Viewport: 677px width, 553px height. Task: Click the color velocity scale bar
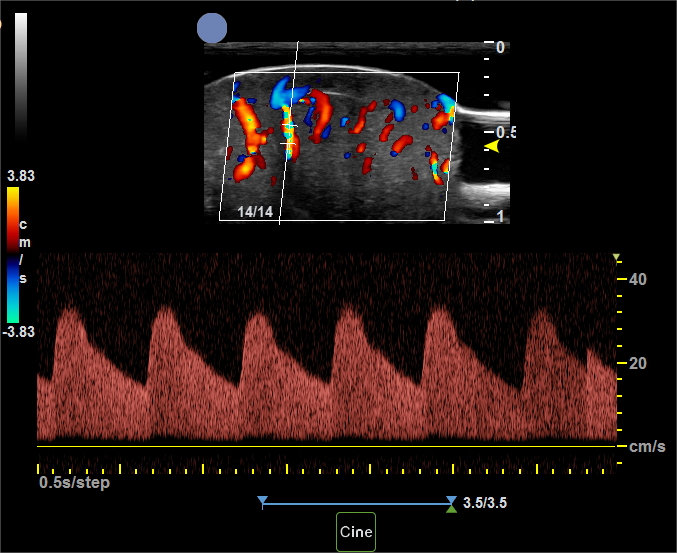click(x=13, y=254)
